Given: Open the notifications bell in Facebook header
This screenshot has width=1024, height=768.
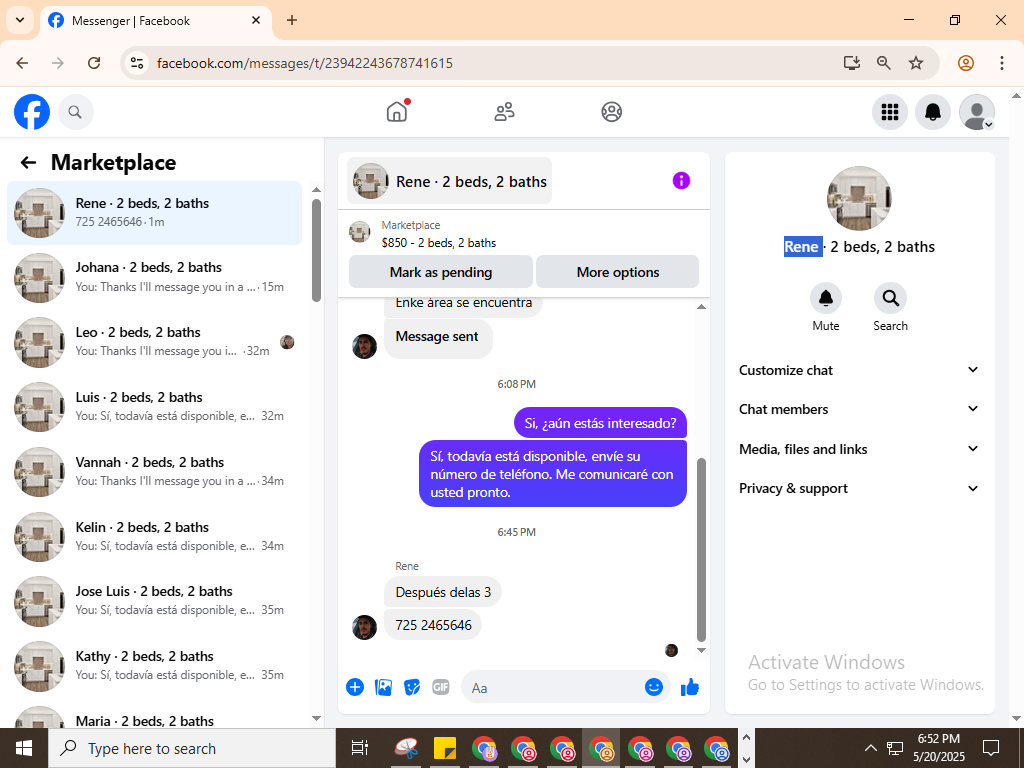Looking at the screenshot, I should click(933, 112).
